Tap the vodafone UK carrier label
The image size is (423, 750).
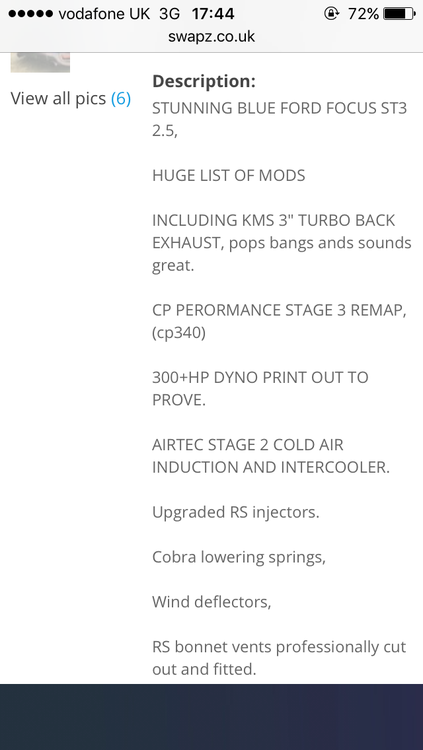pos(104,14)
